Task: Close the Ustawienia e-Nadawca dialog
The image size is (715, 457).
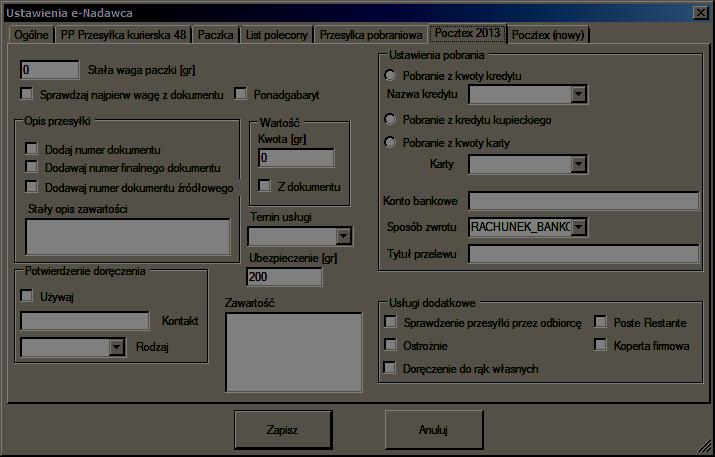Action: (701, 12)
